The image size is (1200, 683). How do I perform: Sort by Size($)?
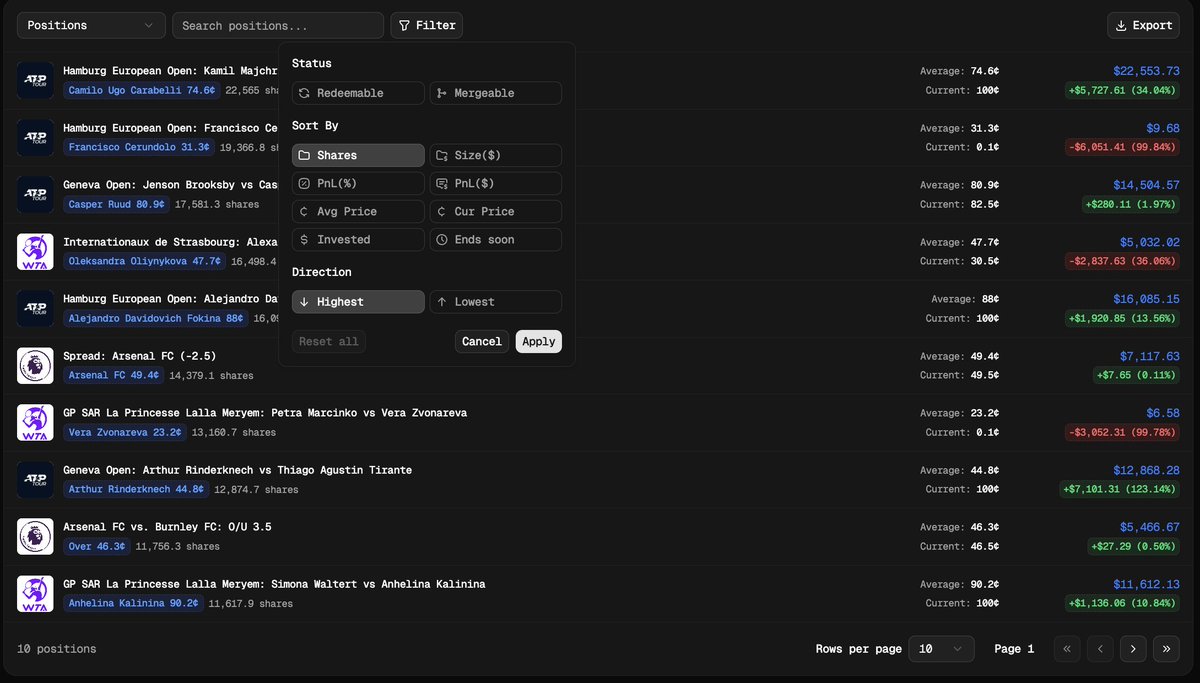496,155
